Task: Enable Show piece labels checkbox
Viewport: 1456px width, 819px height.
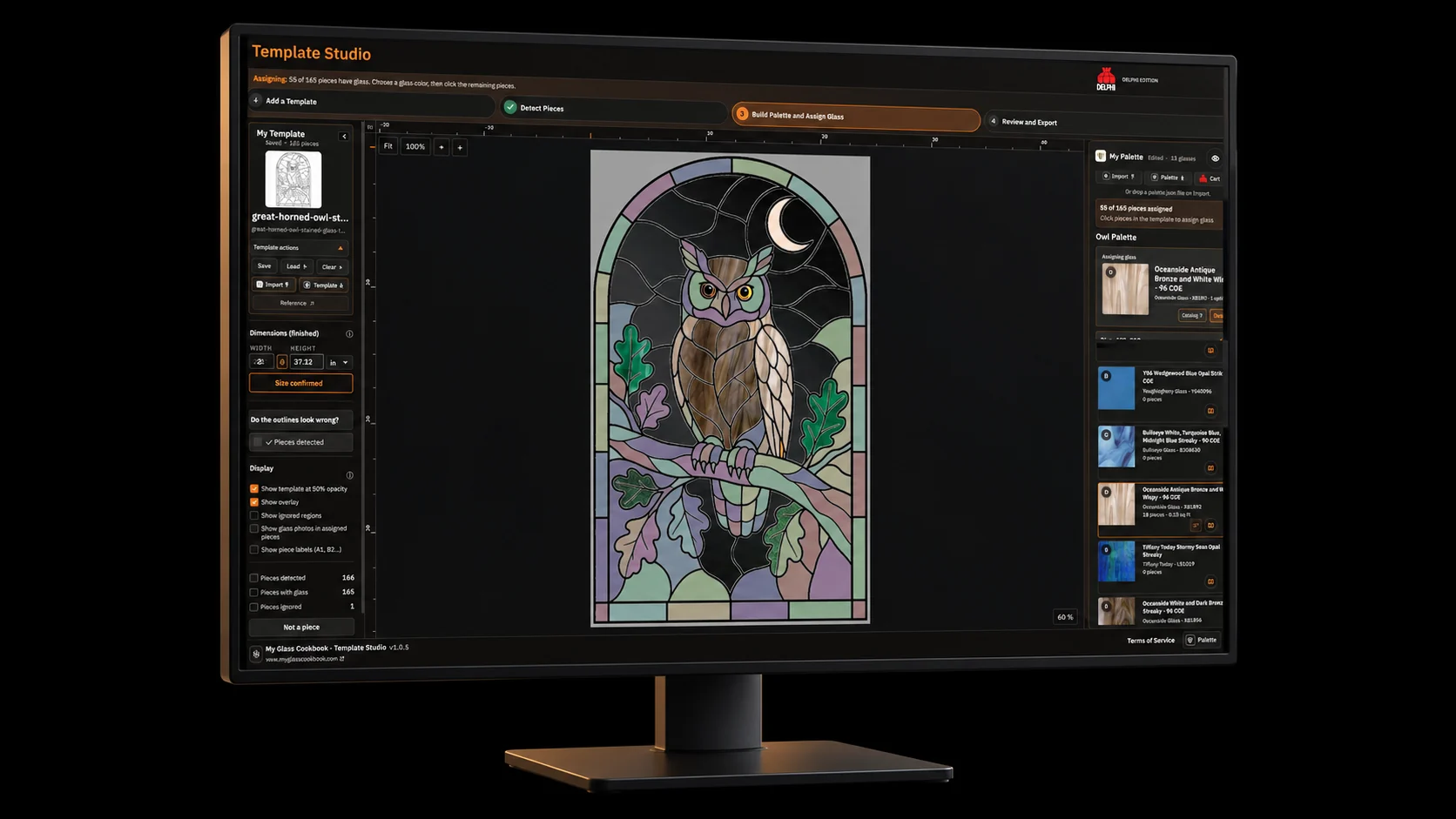Action: click(x=254, y=549)
